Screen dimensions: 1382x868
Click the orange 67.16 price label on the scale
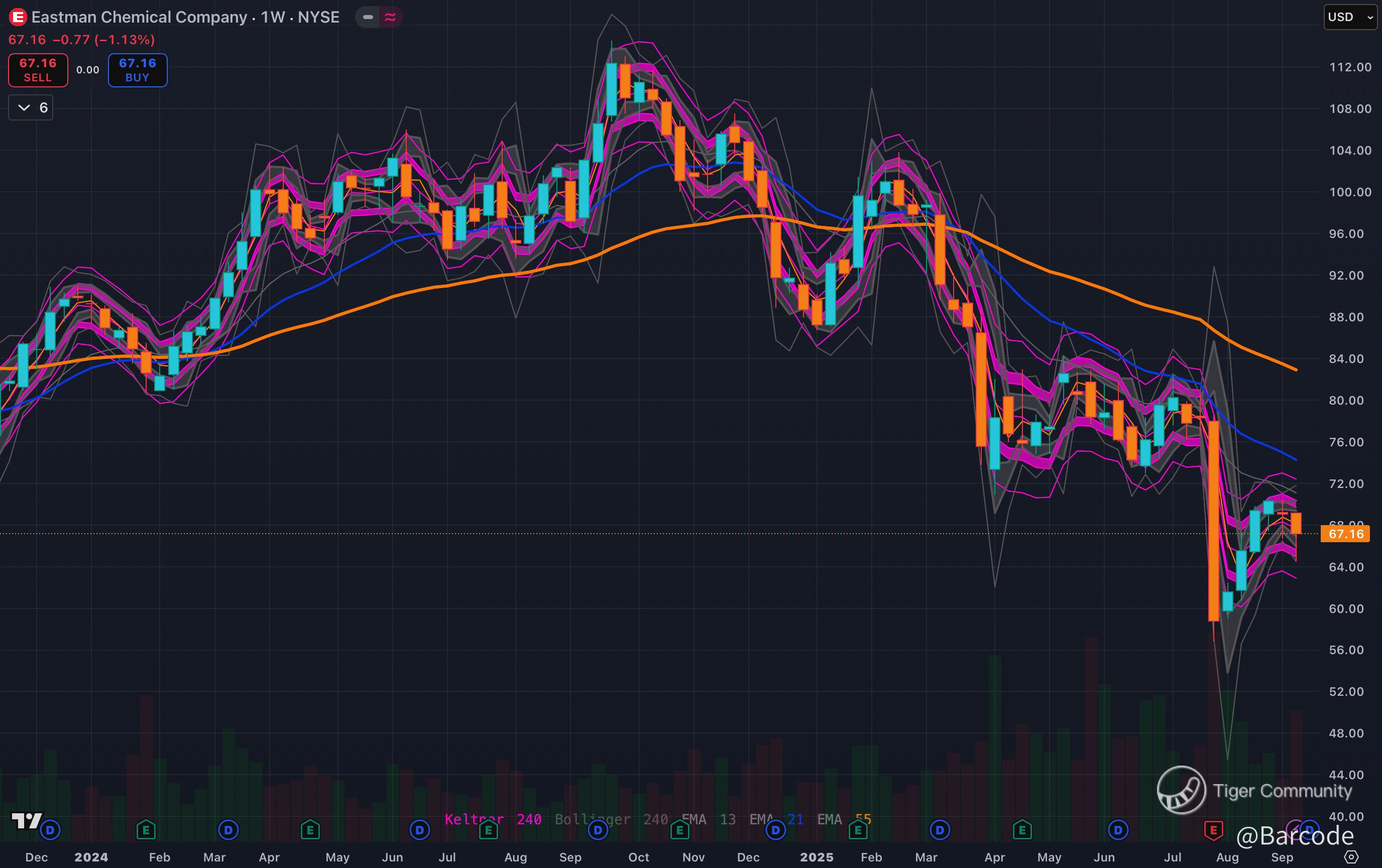[x=1345, y=534]
